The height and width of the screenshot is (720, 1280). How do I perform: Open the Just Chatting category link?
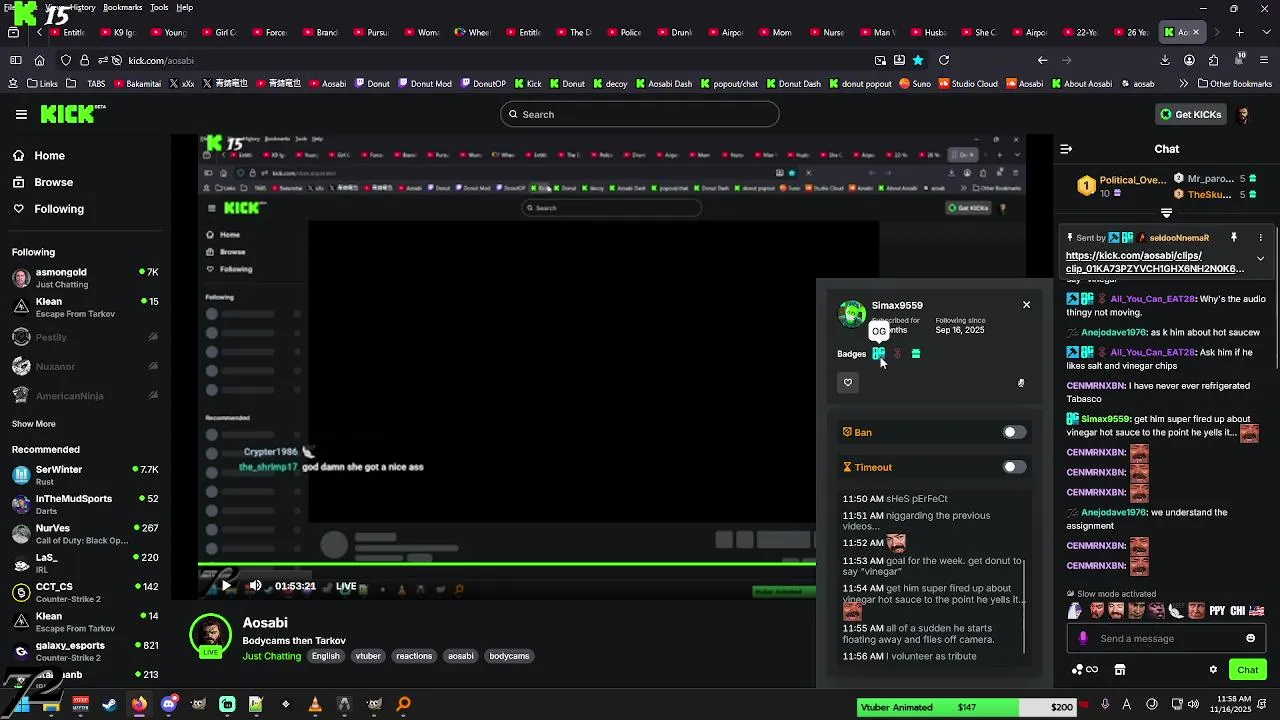coord(271,656)
